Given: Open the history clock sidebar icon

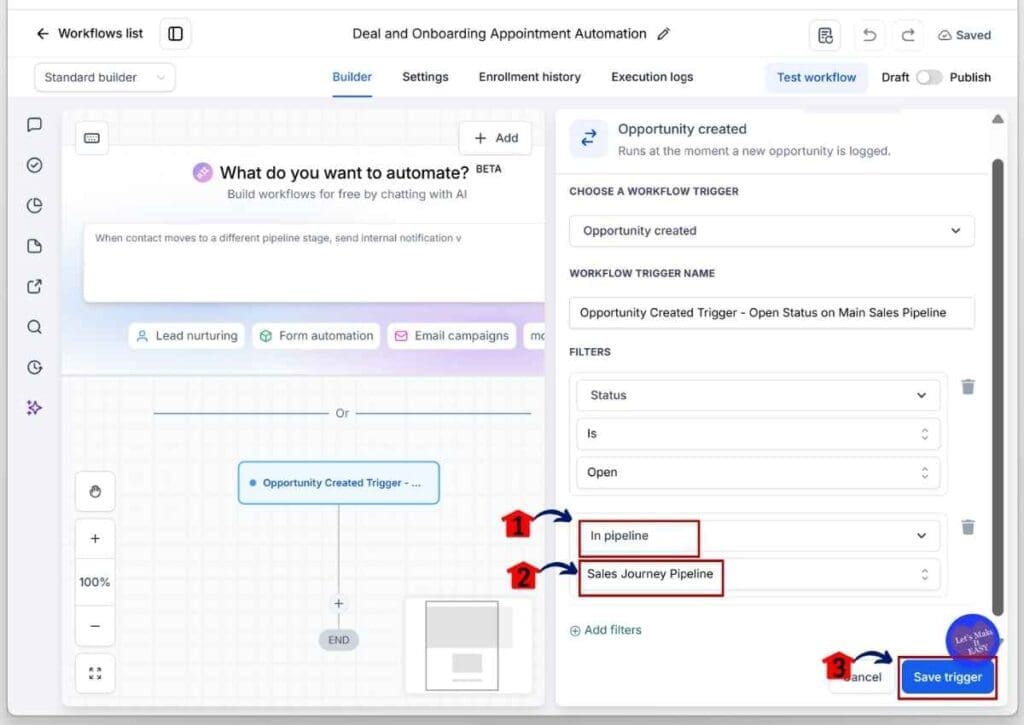Looking at the screenshot, I should click(35, 368).
